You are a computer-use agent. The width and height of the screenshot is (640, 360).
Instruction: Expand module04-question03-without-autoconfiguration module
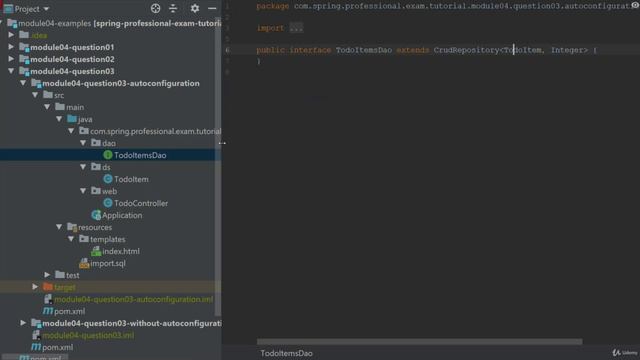point(23,323)
